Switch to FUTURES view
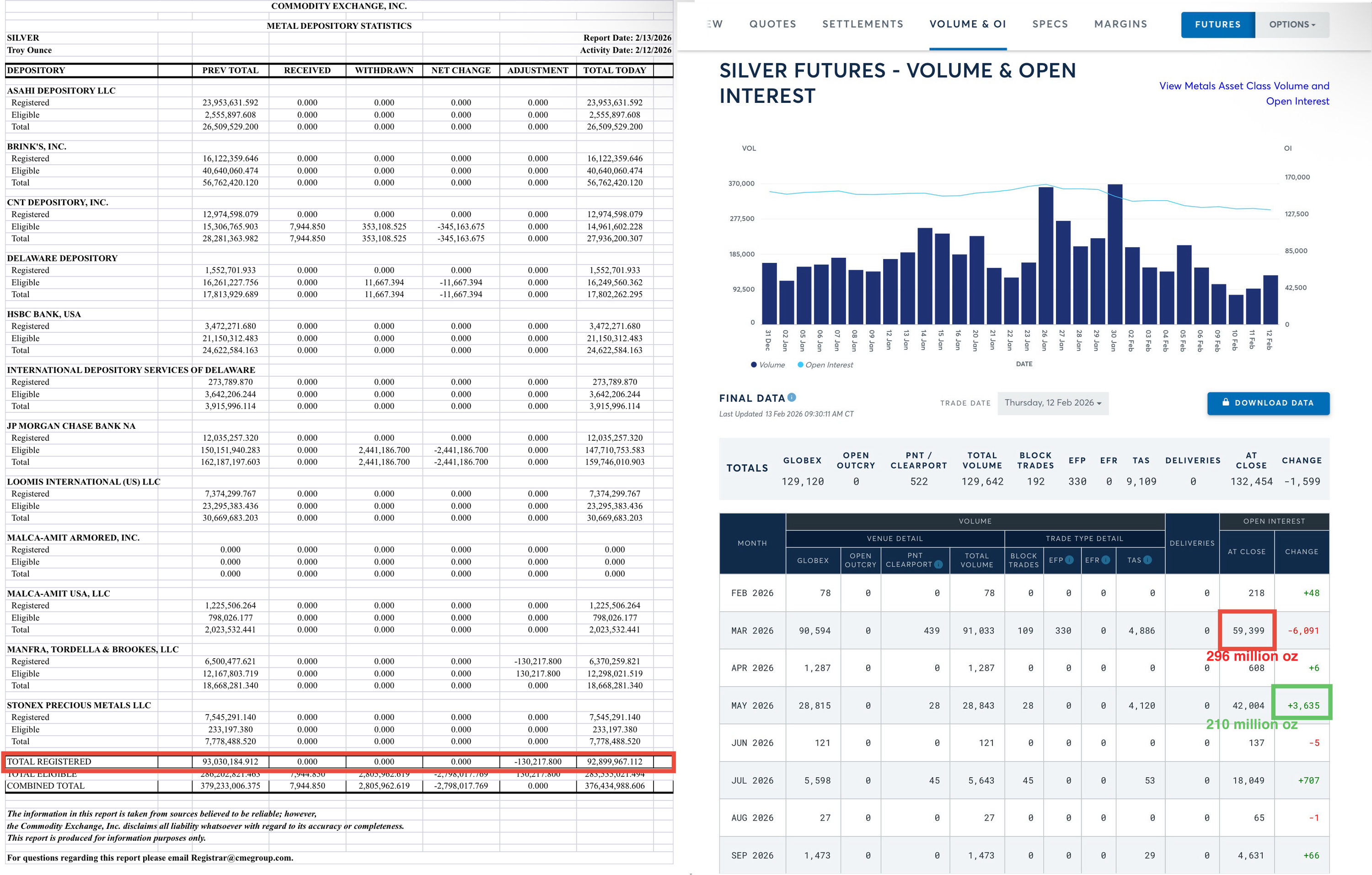Viewport: 1372px width, 875px height. [1217, 25]
